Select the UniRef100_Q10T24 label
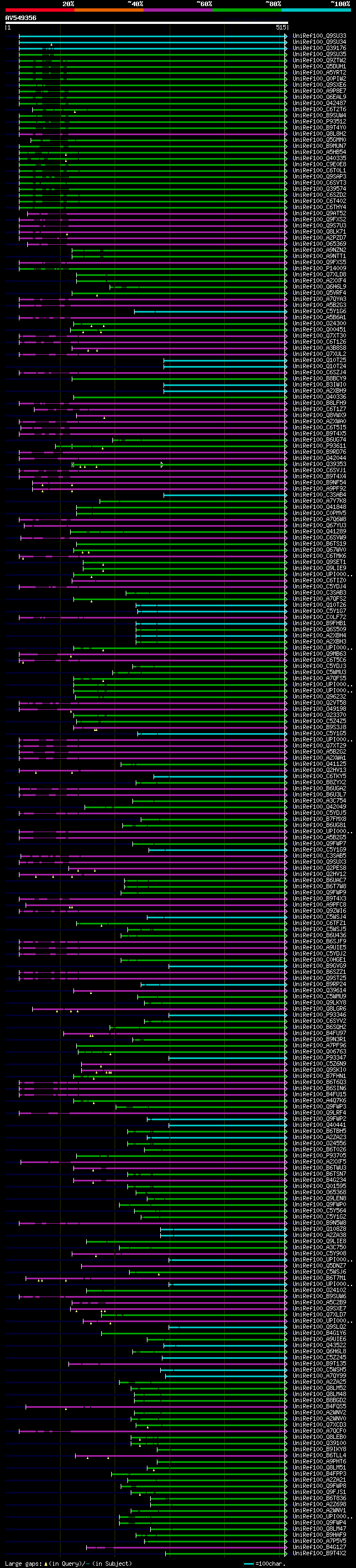The width and height of the screenshot is (356, 1568). coord(319,366)
